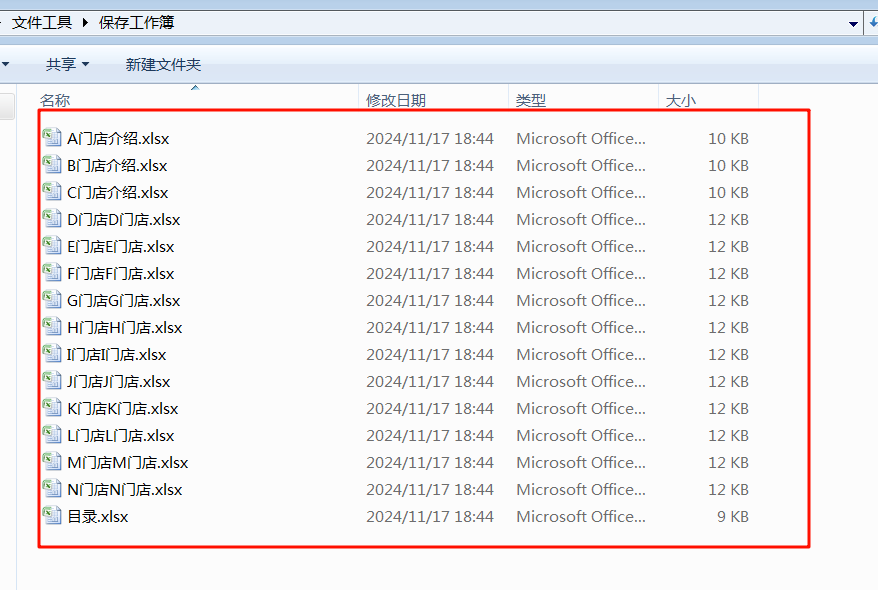This screenshot has height=590, width=878.
Task: Select the 目录.xlsx file icon
Action: click(52, 516)
